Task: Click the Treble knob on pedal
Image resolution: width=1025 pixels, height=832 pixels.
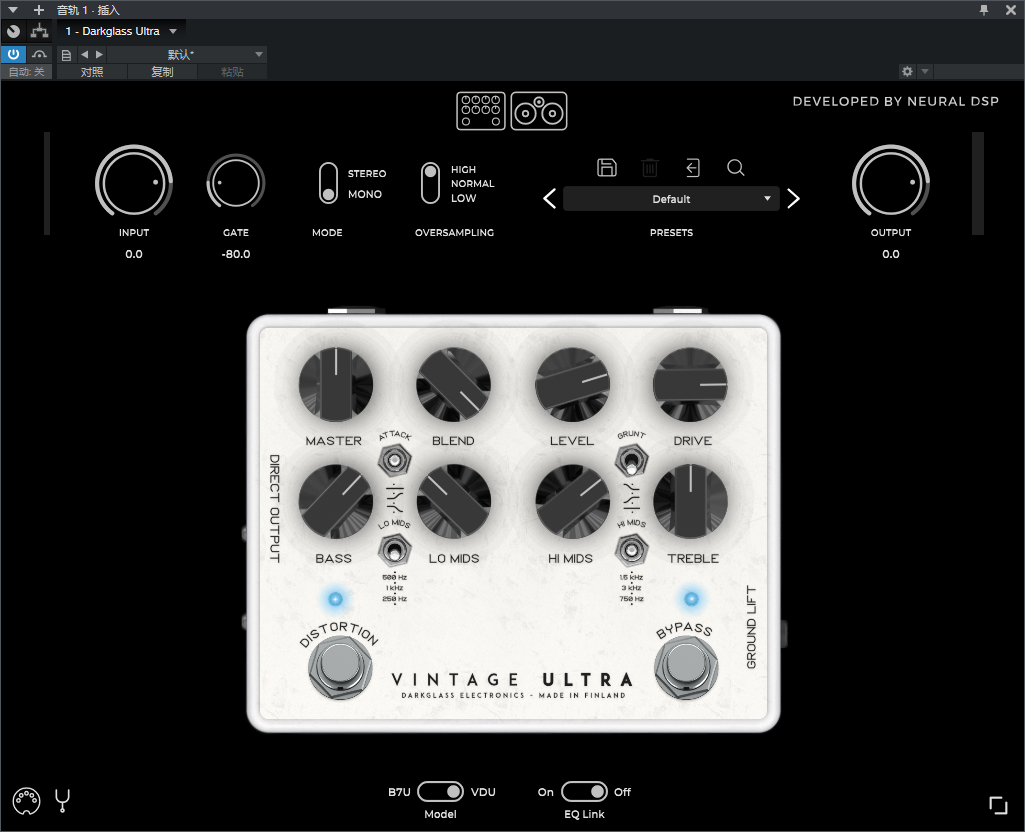Action: click(690, 502)
